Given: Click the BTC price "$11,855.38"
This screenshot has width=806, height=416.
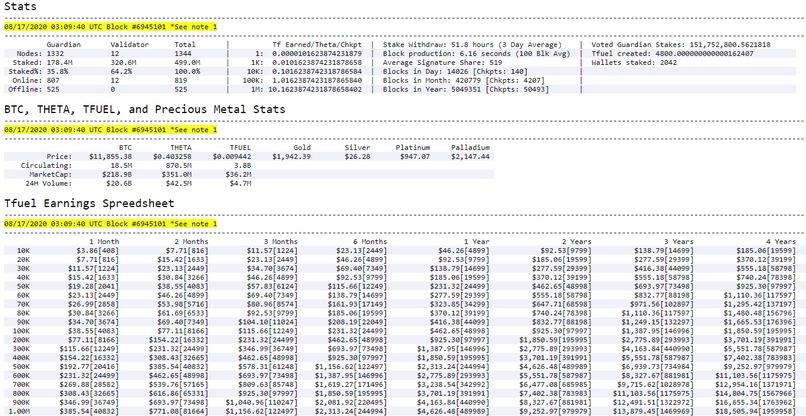Looking at the screenshot, I should [111, 156].
